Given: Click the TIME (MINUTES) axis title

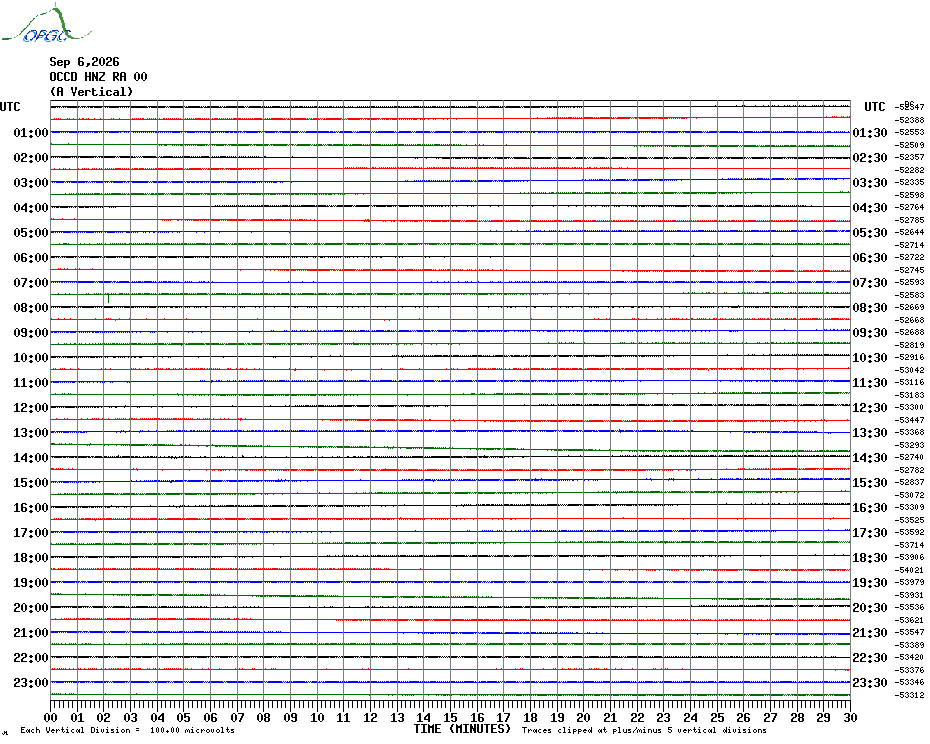Looking at the screenshot, I should (x=462, y=729).
